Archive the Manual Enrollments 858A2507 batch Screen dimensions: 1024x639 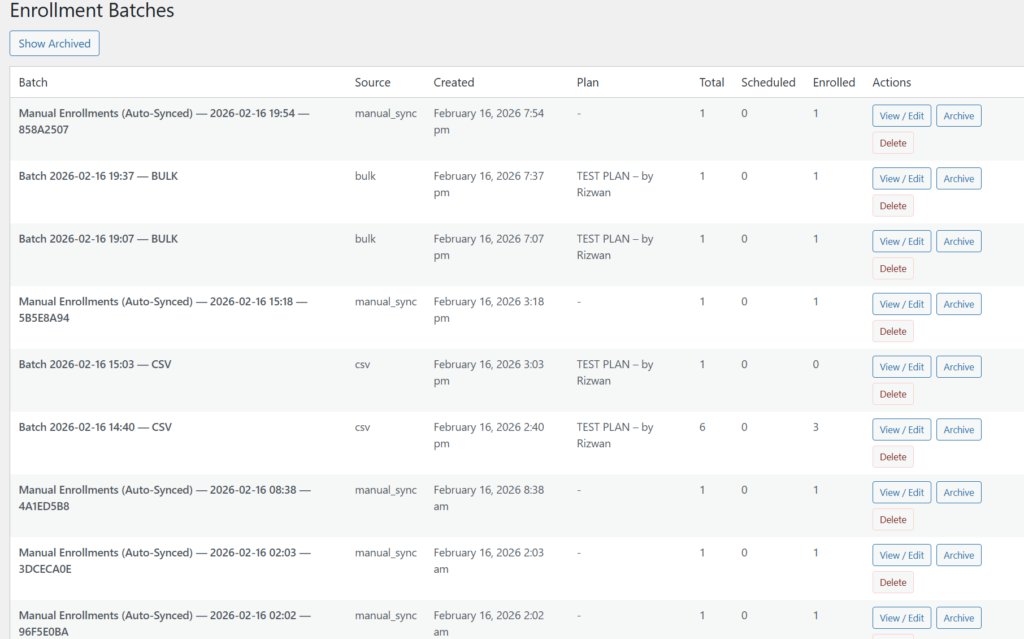tap(958, 116)
